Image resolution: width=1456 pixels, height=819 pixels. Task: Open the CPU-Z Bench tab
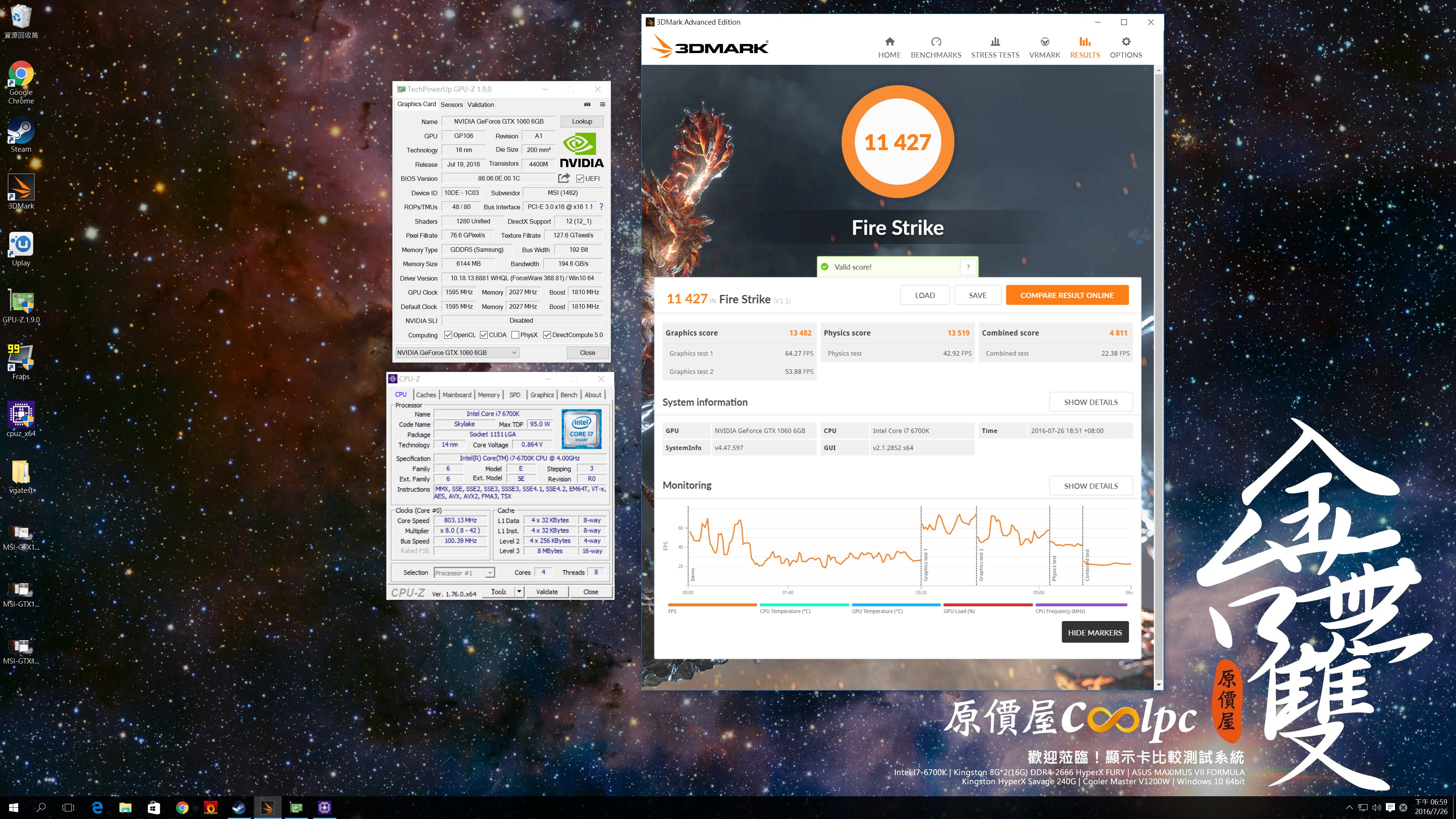pos(569,395)
